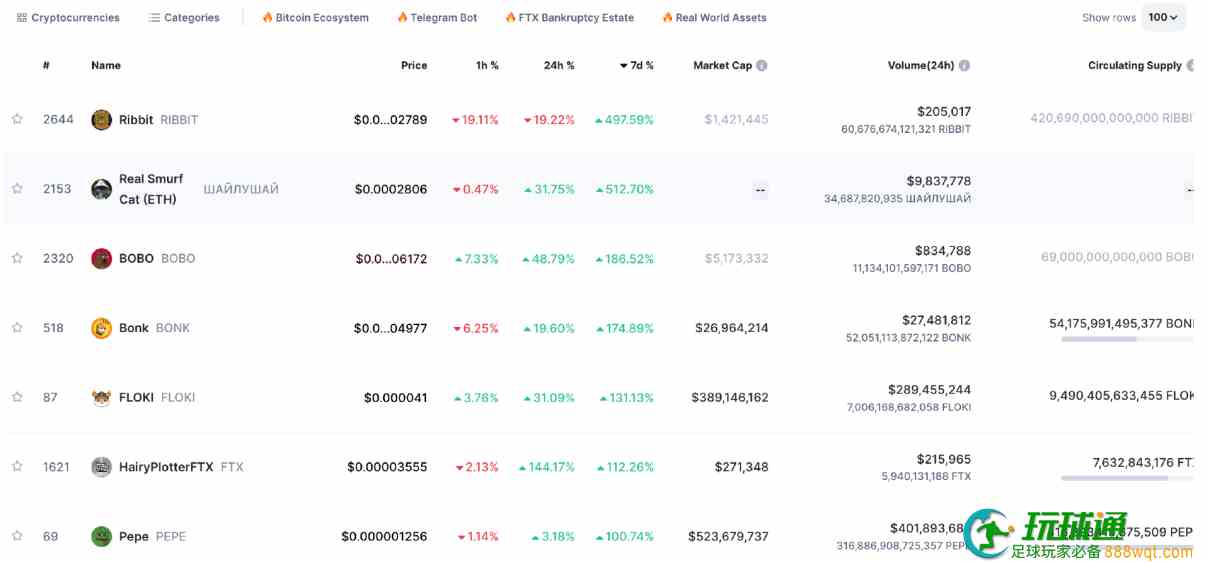Viewport: 1210px width, 562px height.
Task: Click the Market Cap info icon
Action: (x=762, y=66)
